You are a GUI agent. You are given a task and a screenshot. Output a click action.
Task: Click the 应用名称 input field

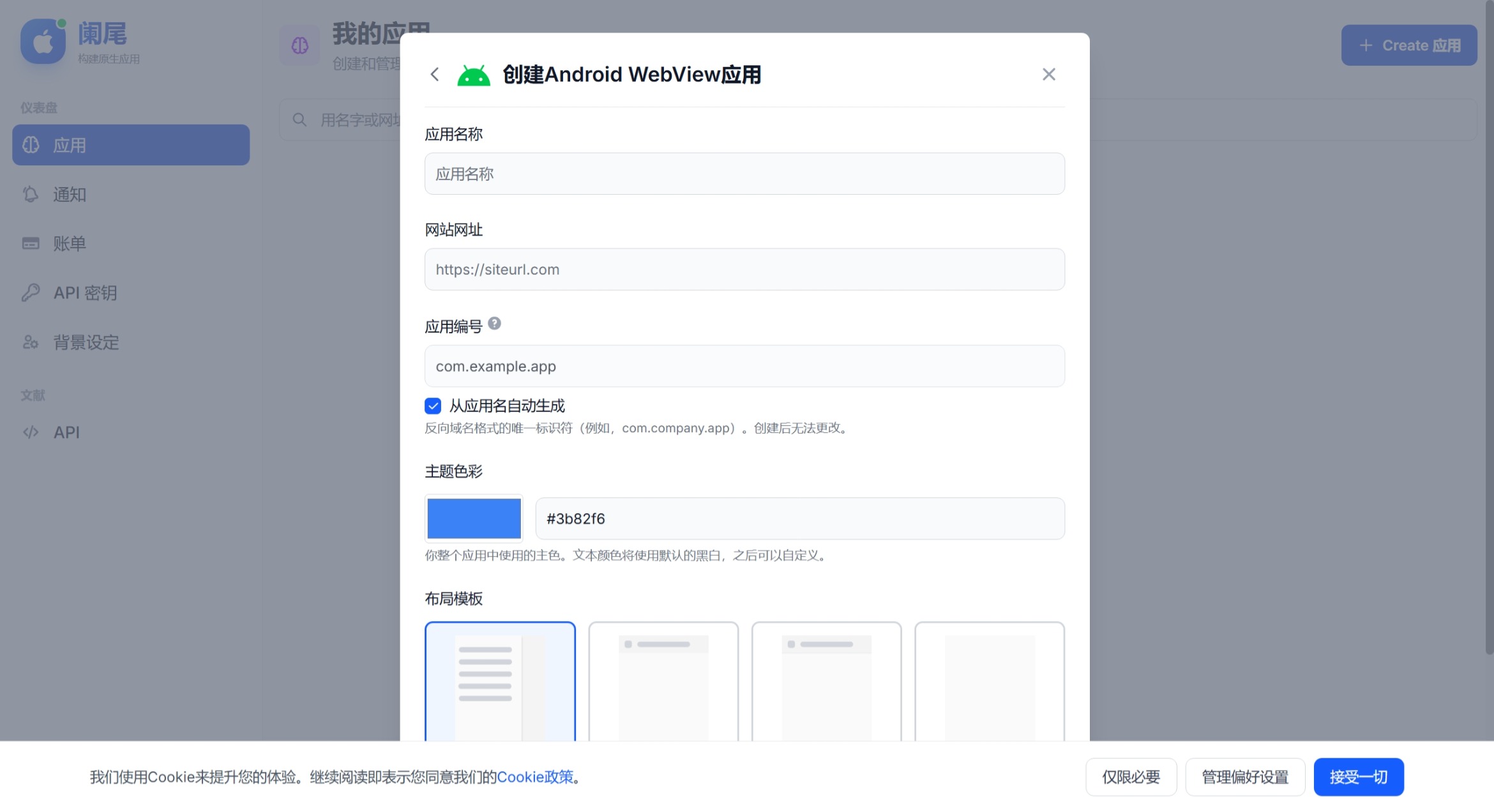pyautogui.click(x=743, y=174)
